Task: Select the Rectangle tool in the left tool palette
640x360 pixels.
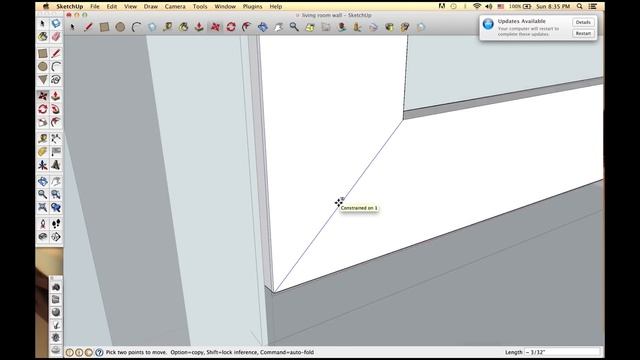Action: click(x=42, y=53)
